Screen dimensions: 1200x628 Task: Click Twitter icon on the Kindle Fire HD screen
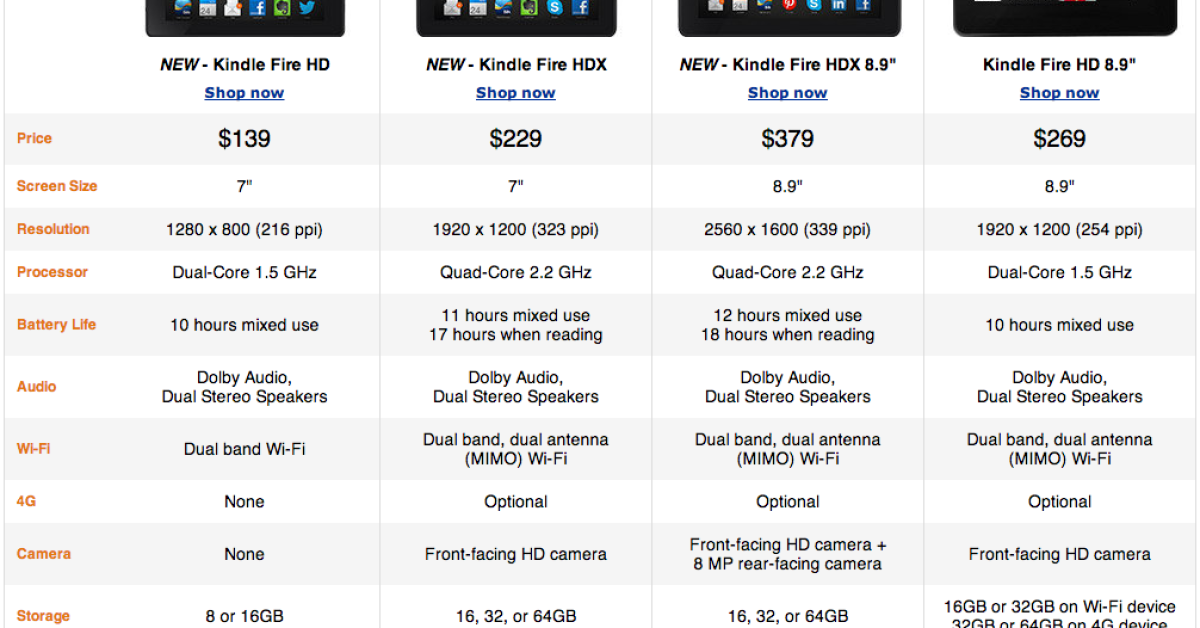pyautogui.click(x=307, y=8)
